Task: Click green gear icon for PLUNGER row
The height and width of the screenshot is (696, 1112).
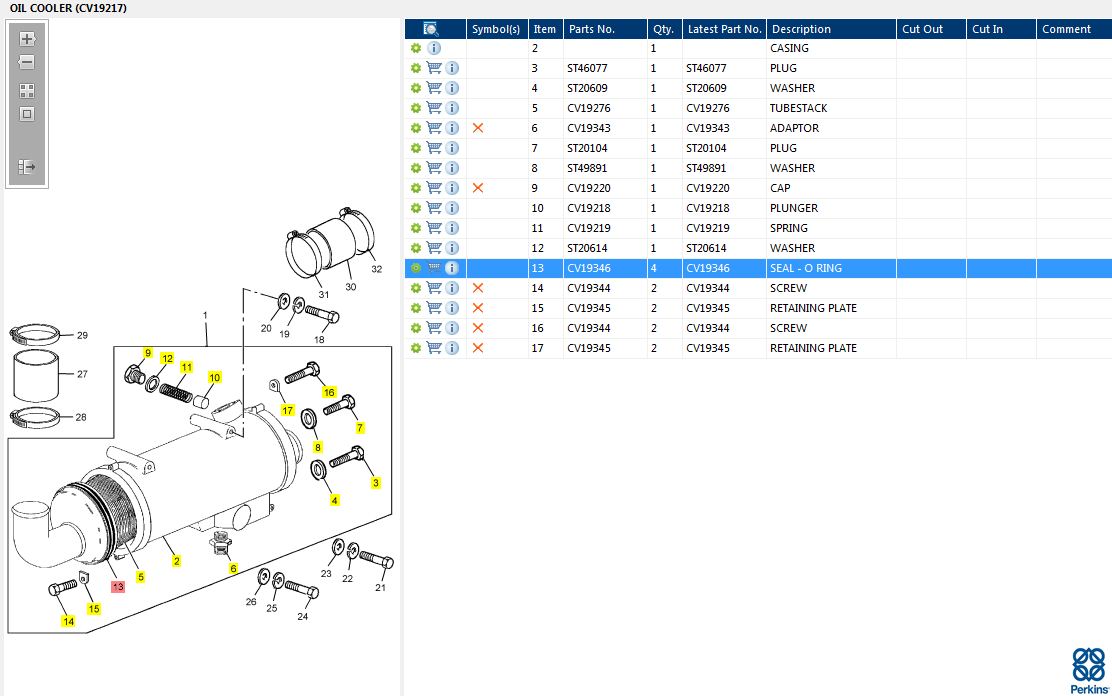Action: (416, 208)
